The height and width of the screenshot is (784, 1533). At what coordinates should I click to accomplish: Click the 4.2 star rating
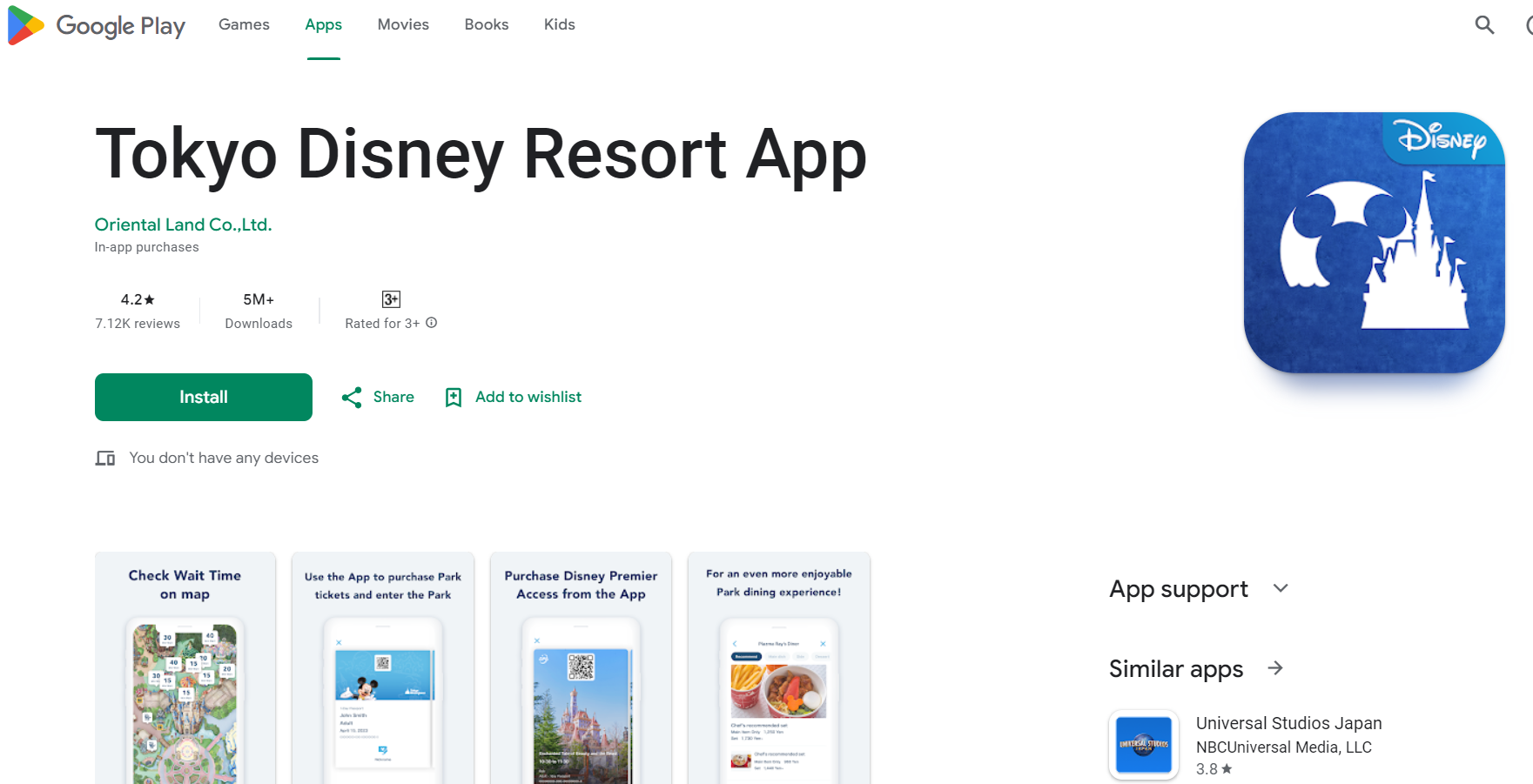(138, 299)
